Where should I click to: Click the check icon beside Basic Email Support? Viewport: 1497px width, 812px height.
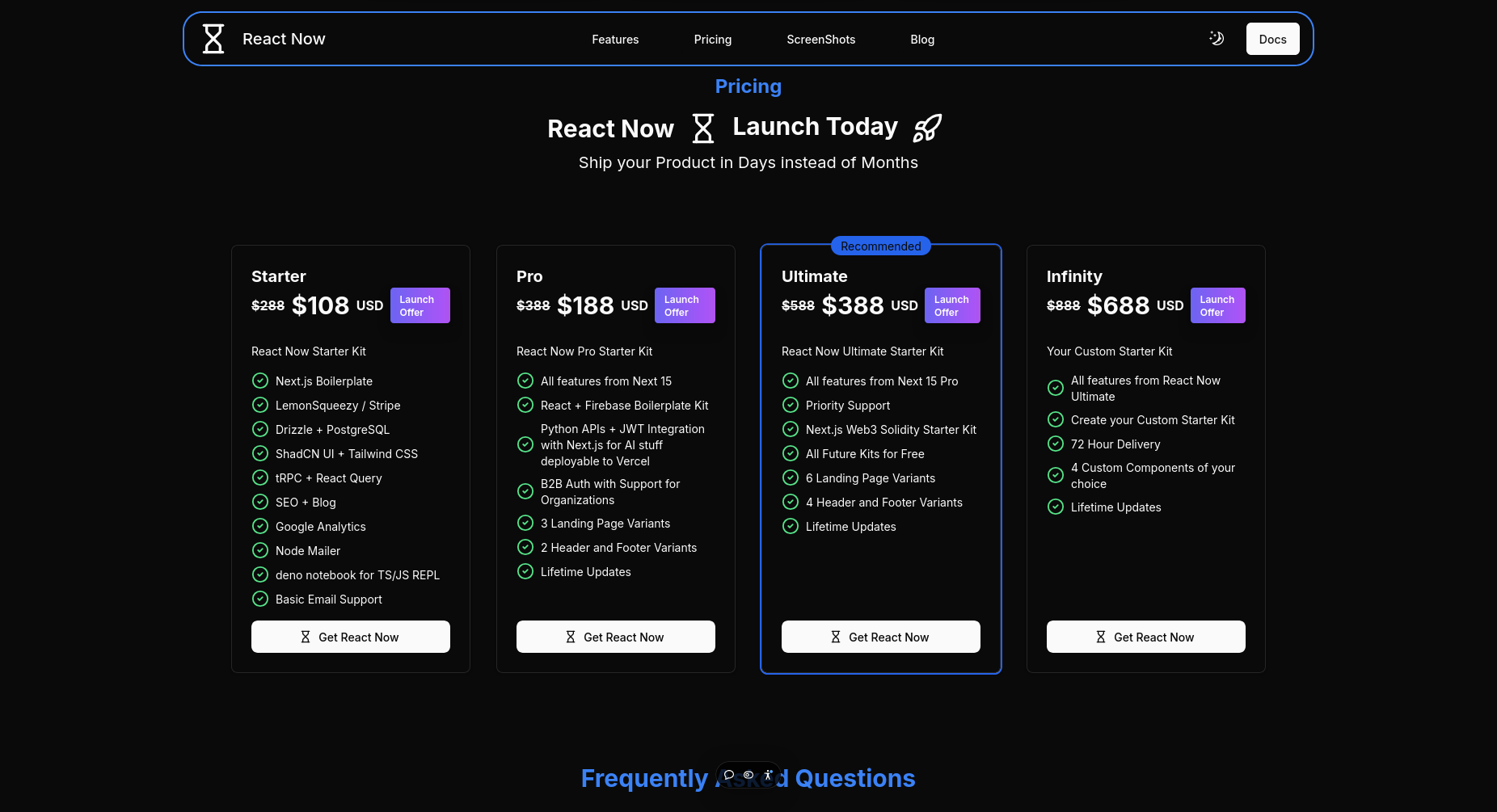pyautogui.click(x=260, y=599)
